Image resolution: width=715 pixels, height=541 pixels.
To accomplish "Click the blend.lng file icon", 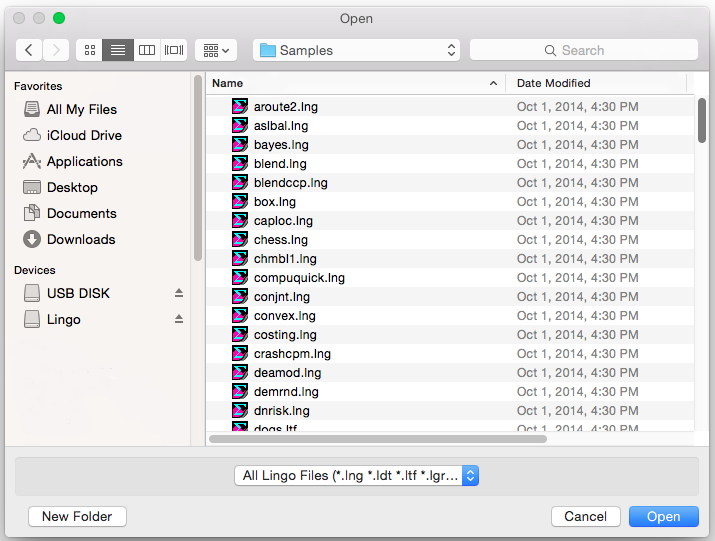I will [240, 163].
